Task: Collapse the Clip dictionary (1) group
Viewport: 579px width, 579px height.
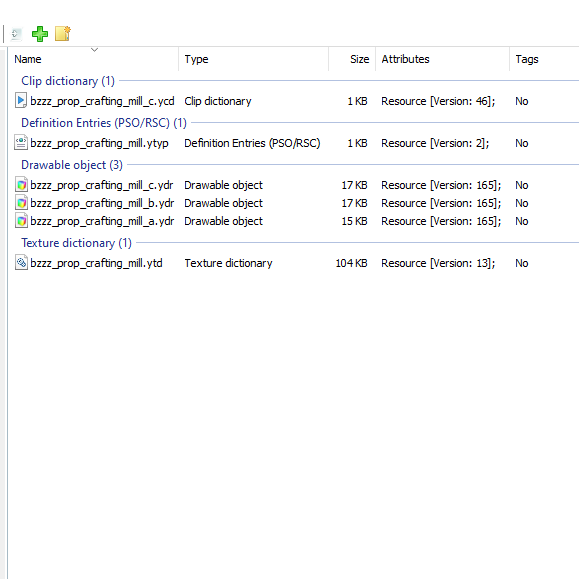Action: pyautogui.click(x=68, y=81)
